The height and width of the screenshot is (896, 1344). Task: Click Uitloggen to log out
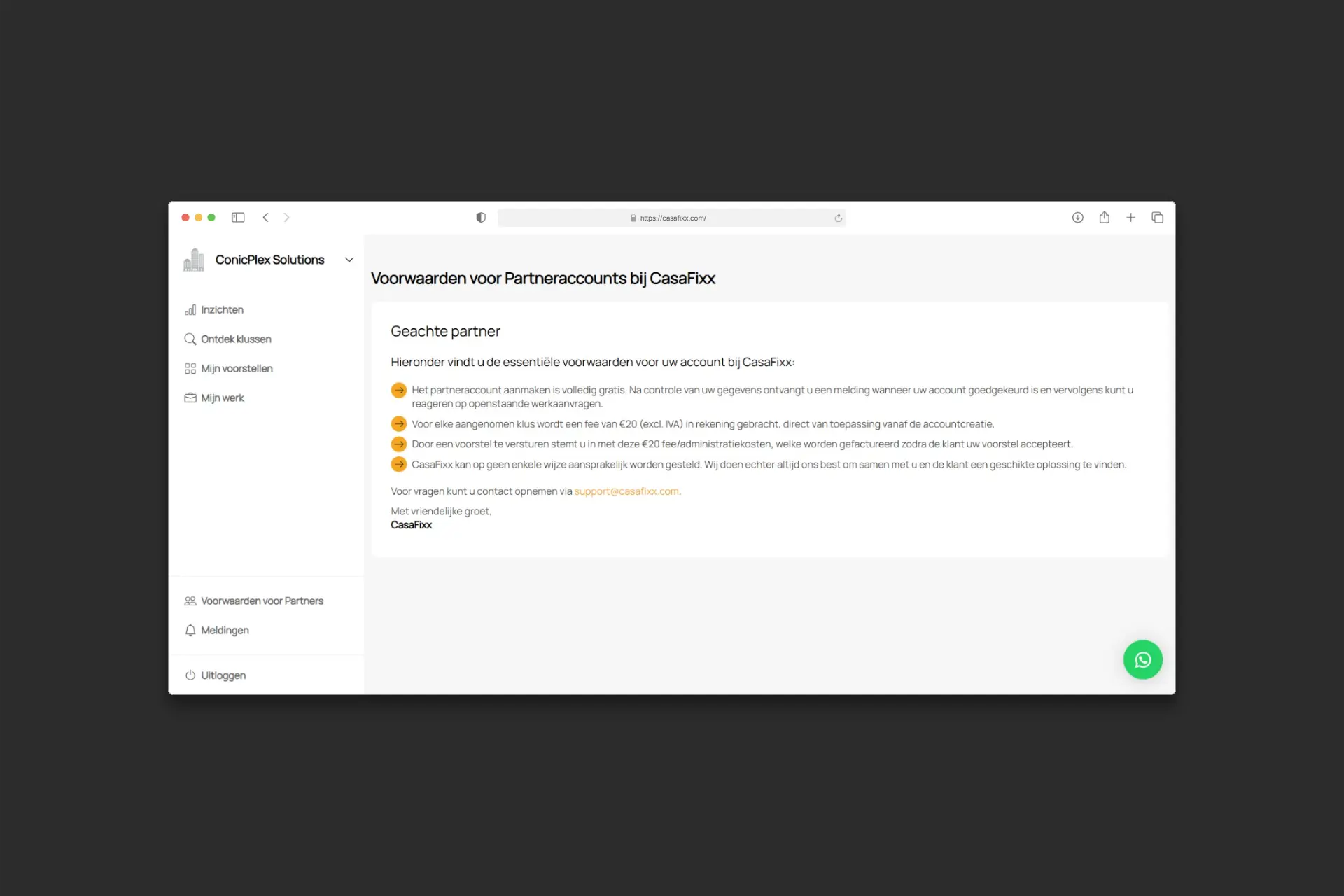click(223, 675)
